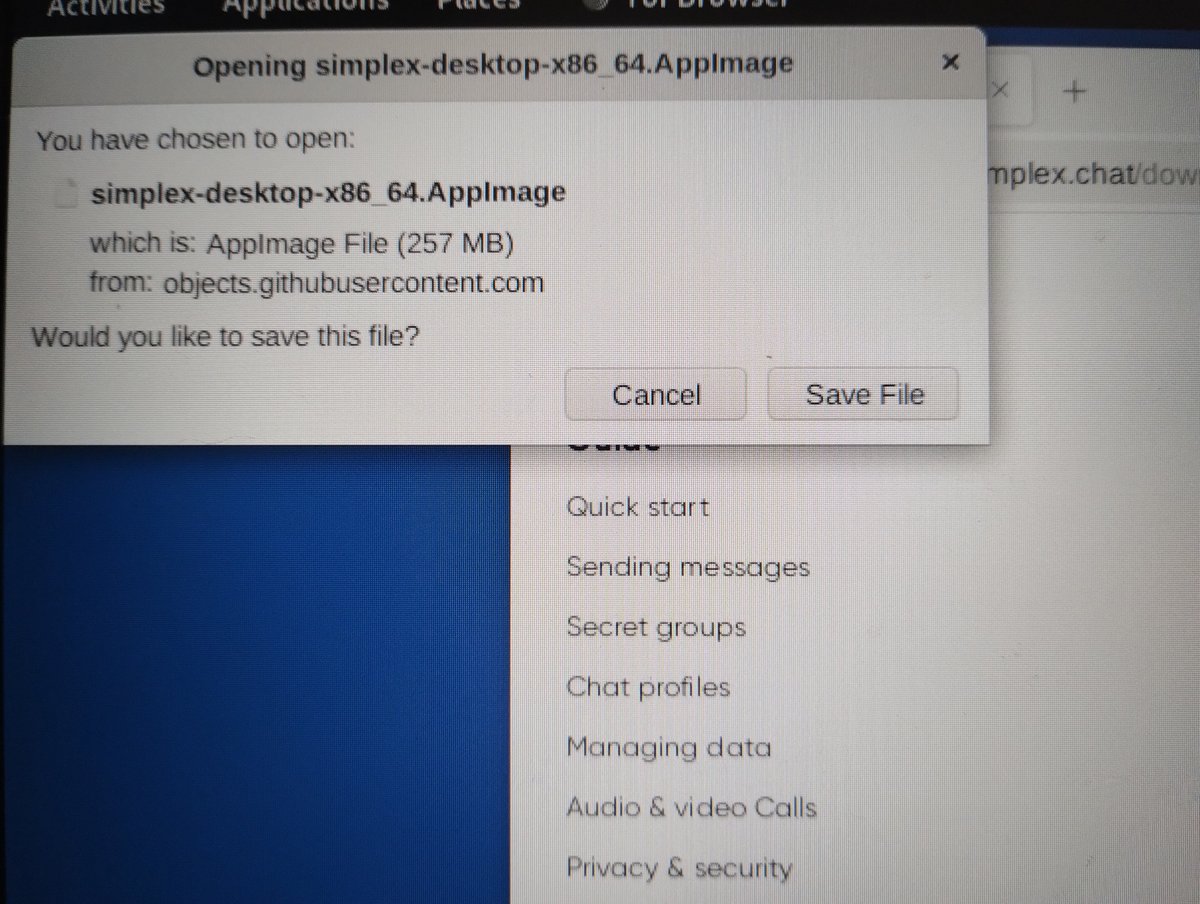The image size is (1200, 904).
Task: Go to Chat profiles guide page
Action: point(648,688)
